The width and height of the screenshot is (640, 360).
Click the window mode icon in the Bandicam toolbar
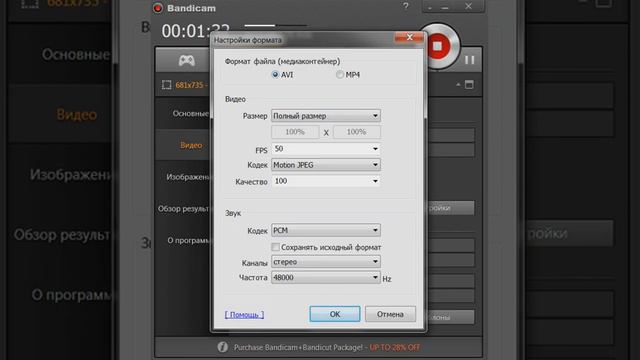[x=469, y=84]
